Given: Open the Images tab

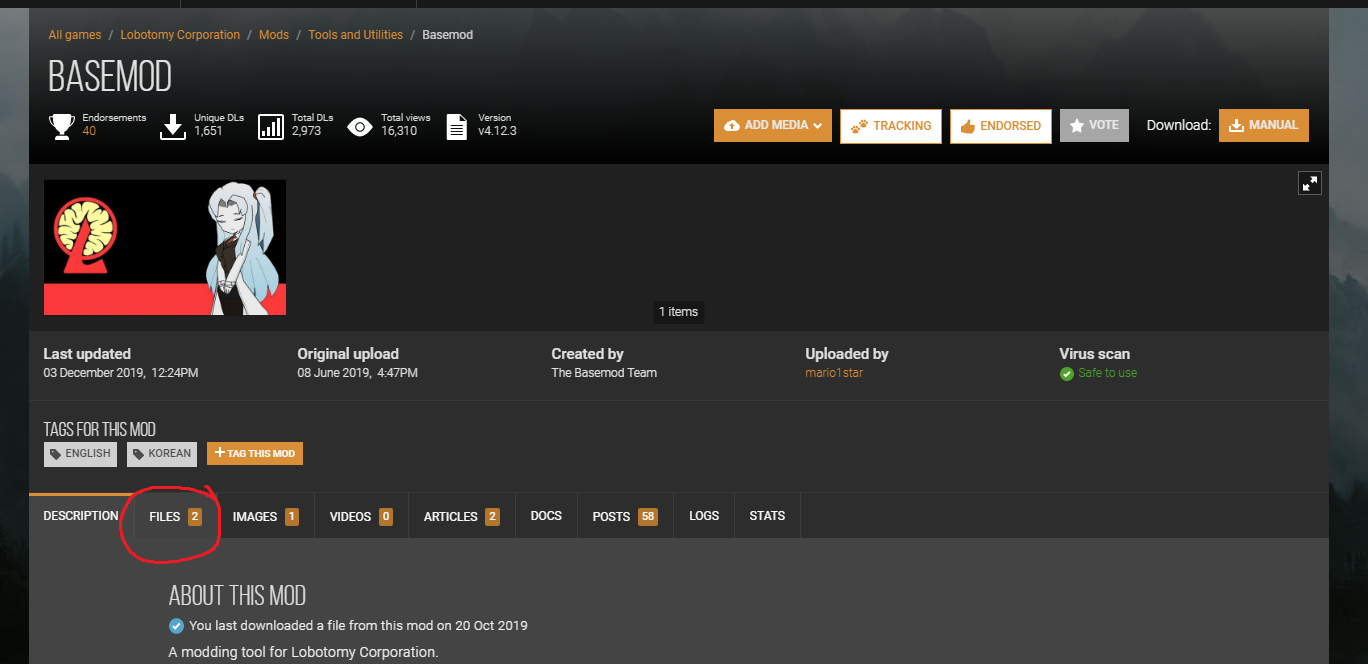Looking at the screenshot, I should click(x=265, y=516).
